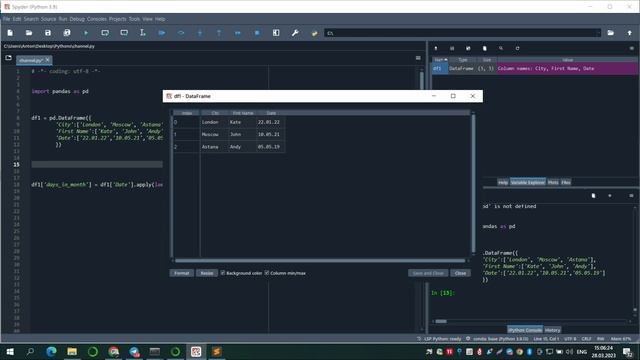Viewport: 640px width, 360px height.
Task: Search variables icon in Variable Explorer
Action: pos(501,48)
